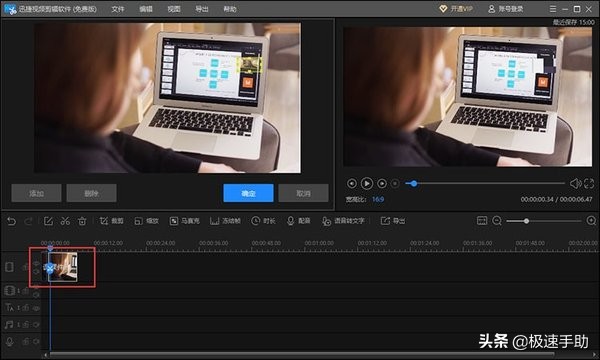Click the 开通VIP button
The width and height of the screenshot is (600, 360).
pos(456,9)
